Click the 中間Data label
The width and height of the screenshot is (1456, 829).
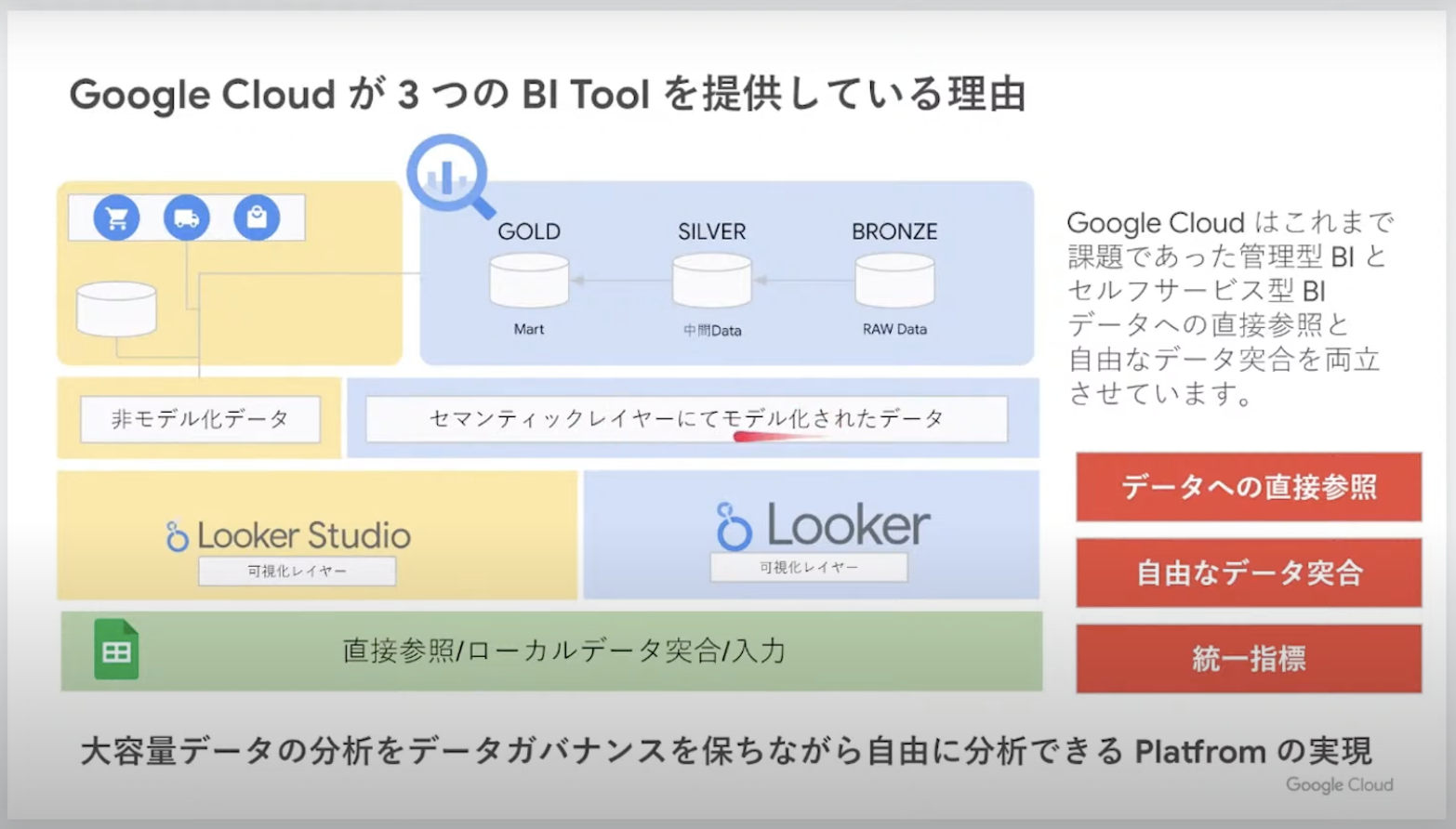[712, 330]
